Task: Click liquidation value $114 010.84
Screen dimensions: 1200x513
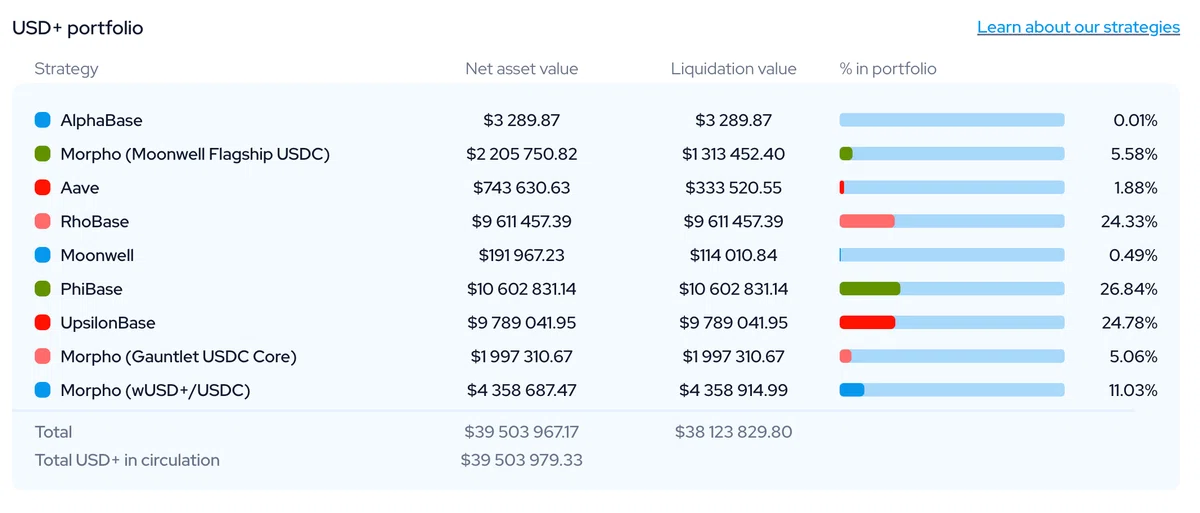Action: (734, 255)
